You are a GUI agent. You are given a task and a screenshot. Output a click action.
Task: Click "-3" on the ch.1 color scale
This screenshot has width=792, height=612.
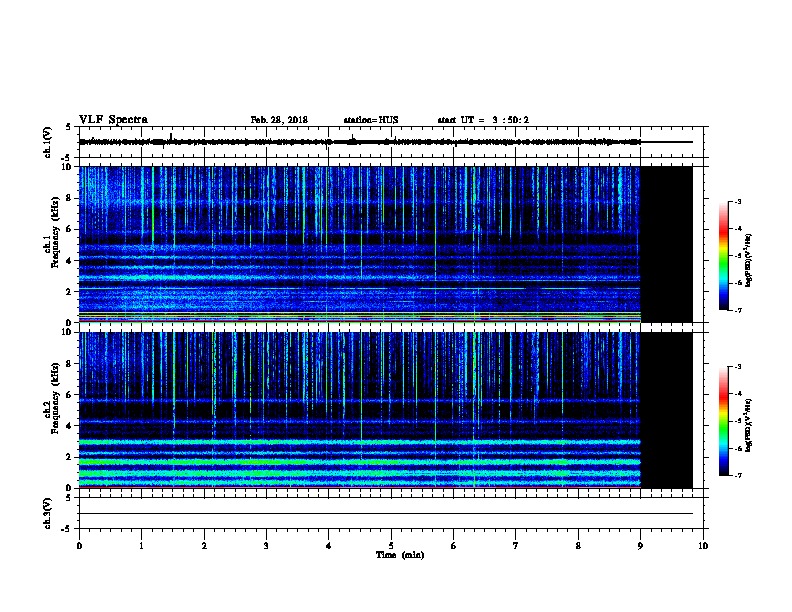pos(737,201)
